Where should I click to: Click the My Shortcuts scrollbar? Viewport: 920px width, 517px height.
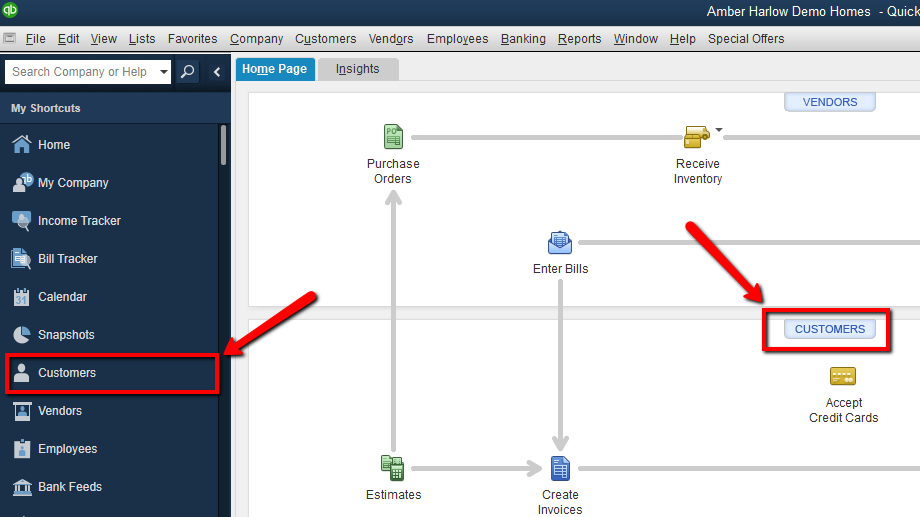223,145
